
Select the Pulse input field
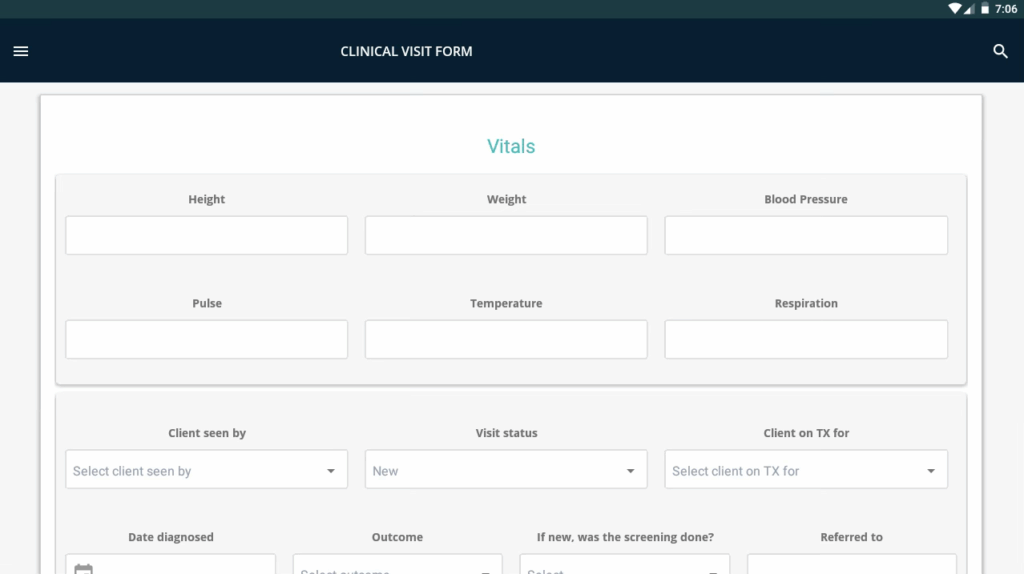[206, 340]
